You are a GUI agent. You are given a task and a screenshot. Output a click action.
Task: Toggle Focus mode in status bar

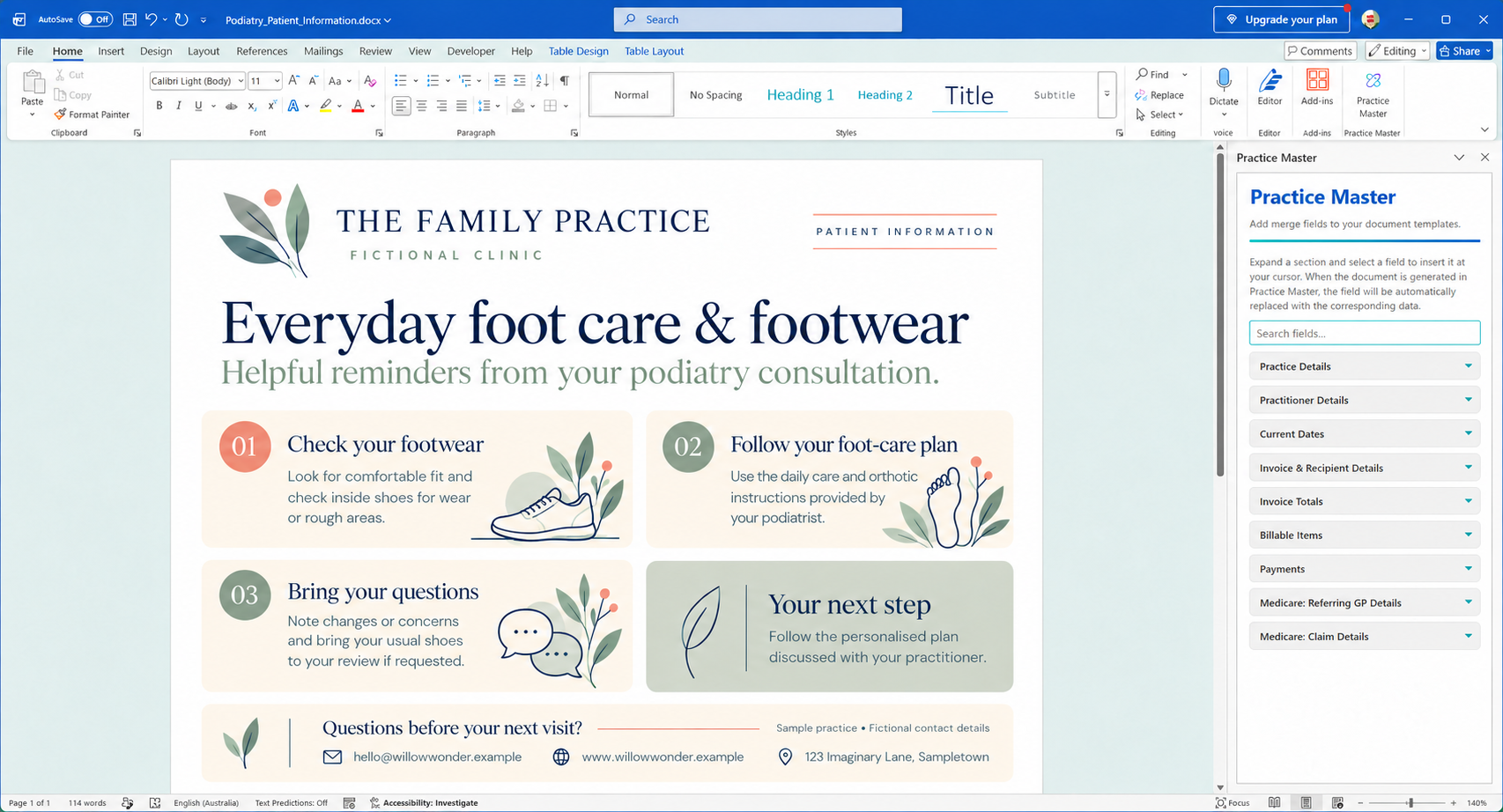(1233, 802)
